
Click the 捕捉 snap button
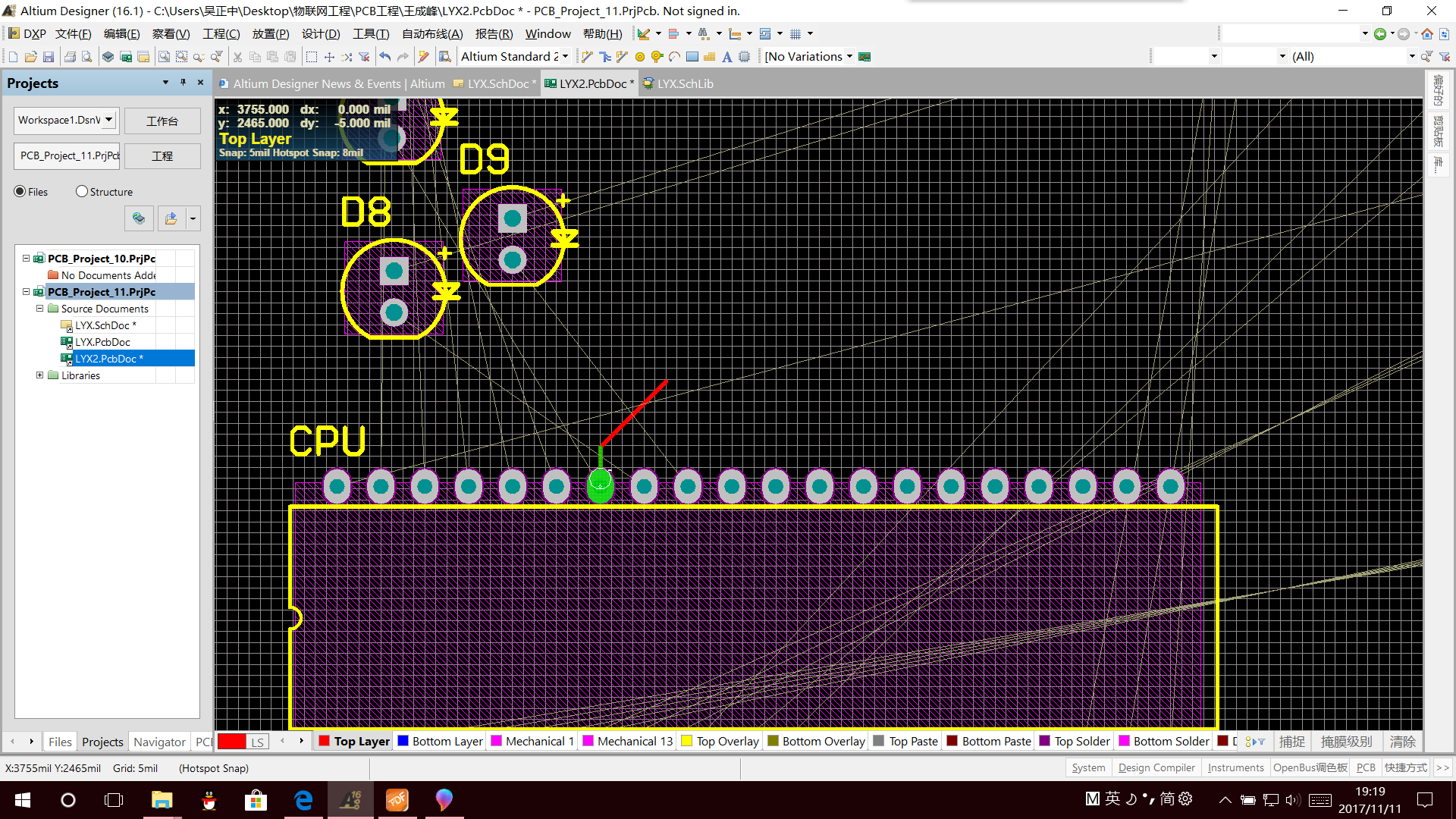coord(1292,742)
